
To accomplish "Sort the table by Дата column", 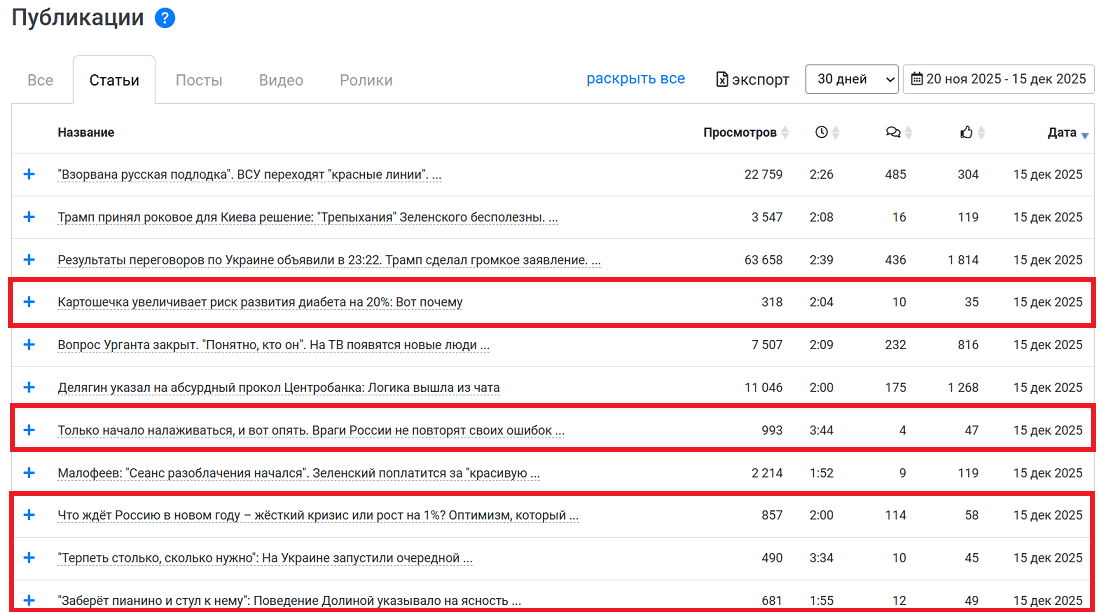I will [1062, 132].
